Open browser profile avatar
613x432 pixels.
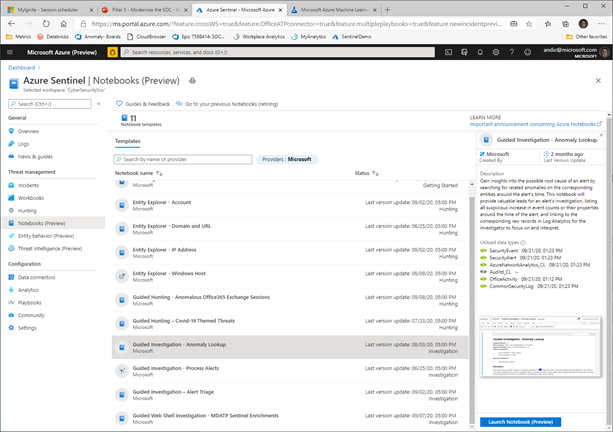(583, 24)
